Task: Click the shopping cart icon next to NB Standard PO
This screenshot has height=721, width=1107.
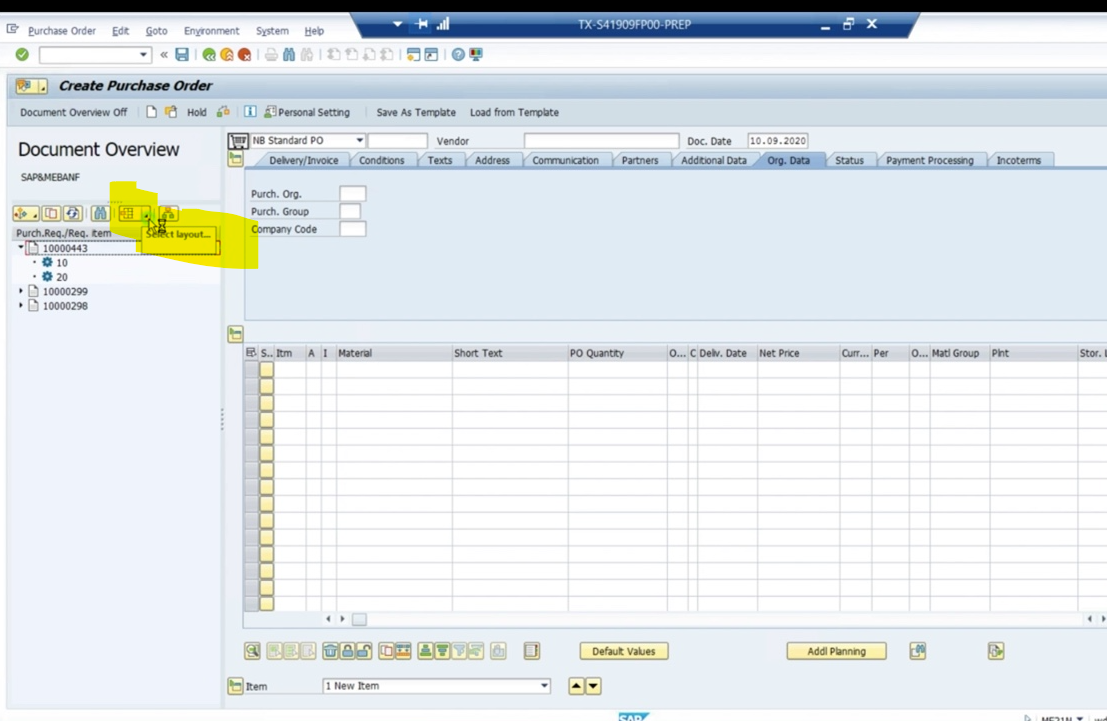Action: tap(238, 141)
